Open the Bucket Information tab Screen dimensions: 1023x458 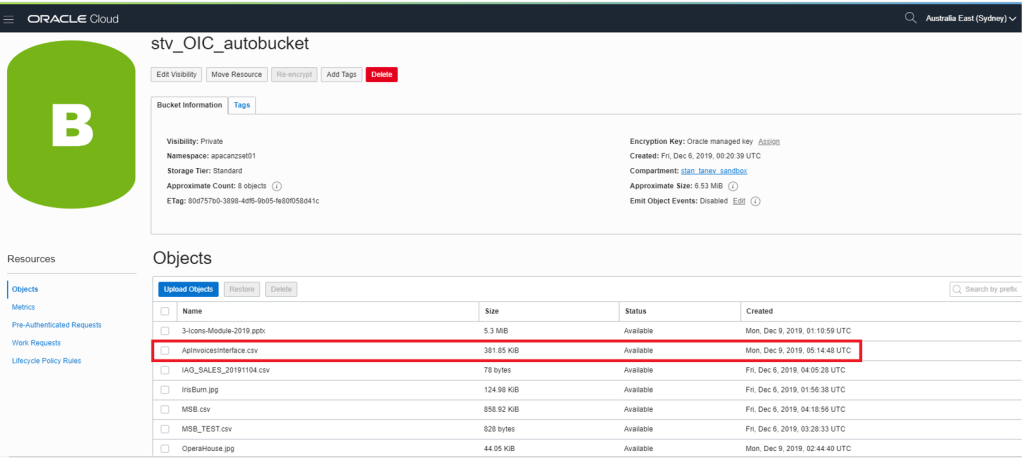(189, 104)
